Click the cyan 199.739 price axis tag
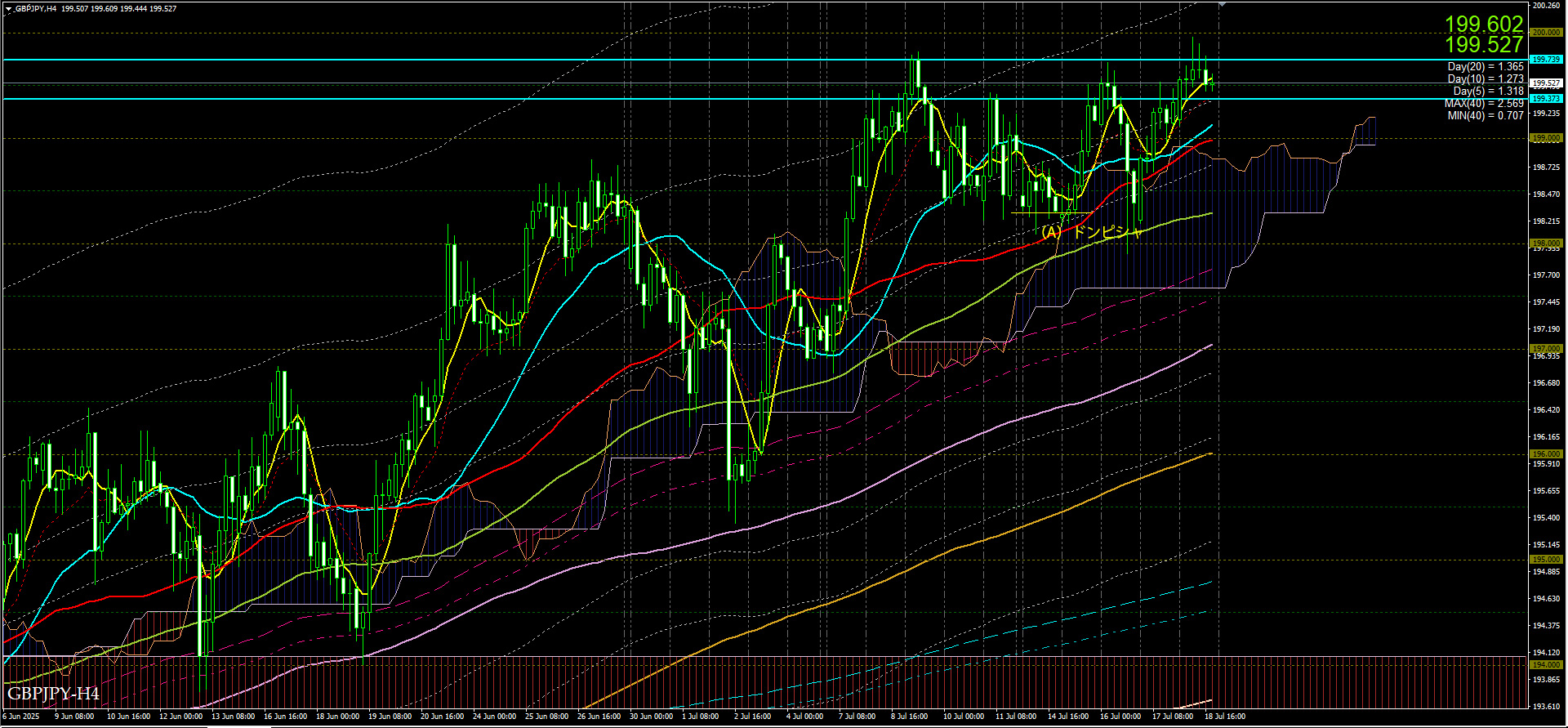1568x728 pixels. 1545,60
